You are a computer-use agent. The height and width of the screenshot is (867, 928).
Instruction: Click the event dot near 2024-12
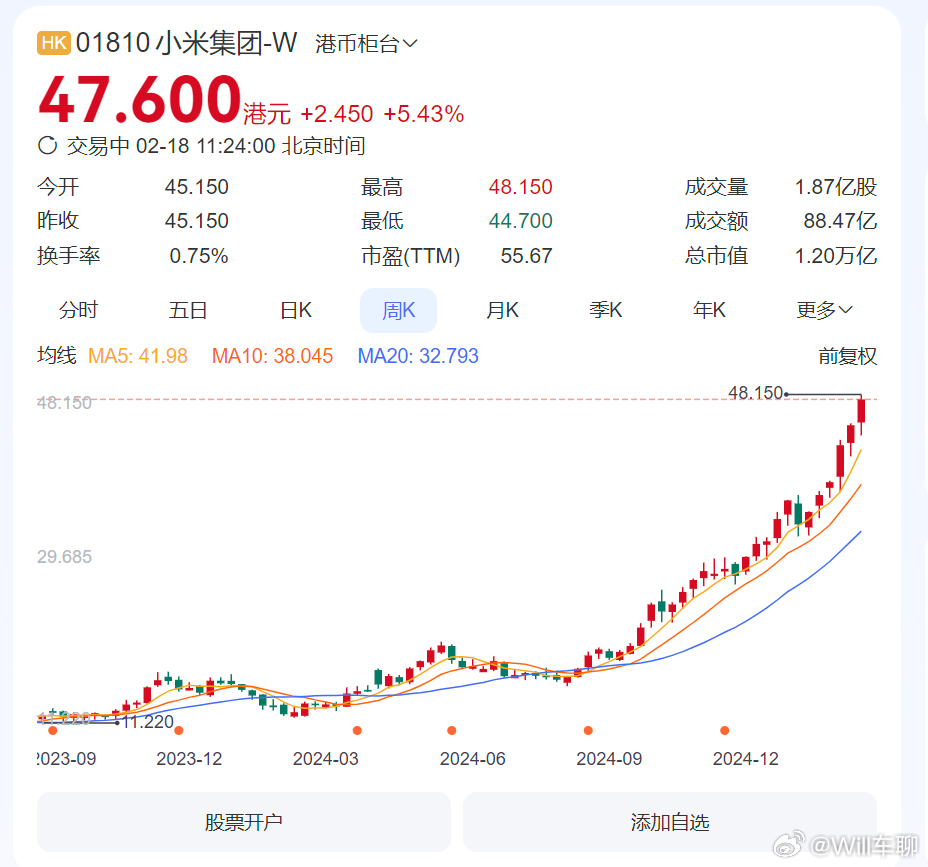pyautogui.click(x=724, y=731)
